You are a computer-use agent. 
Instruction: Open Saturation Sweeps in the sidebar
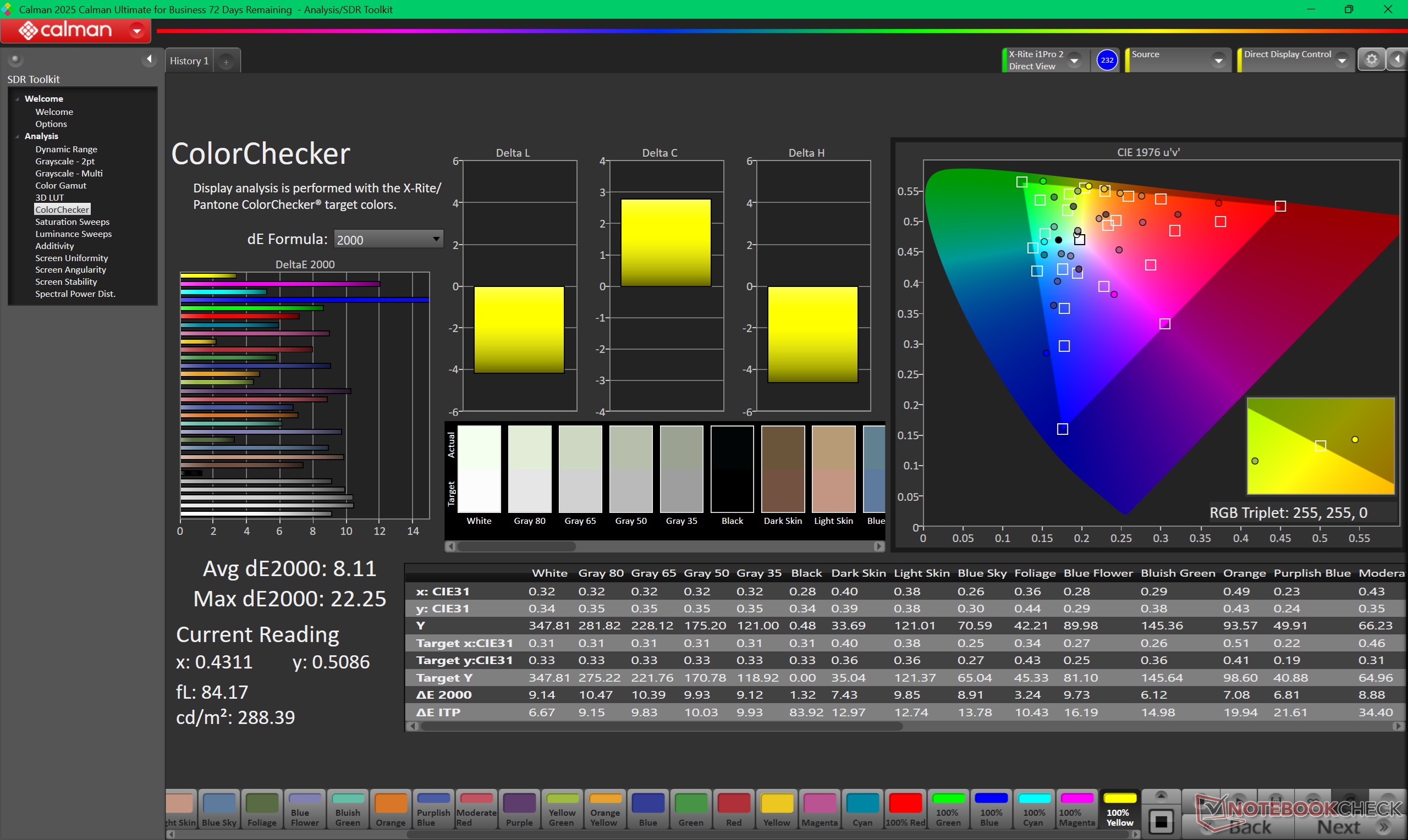[x=72, y=222]
